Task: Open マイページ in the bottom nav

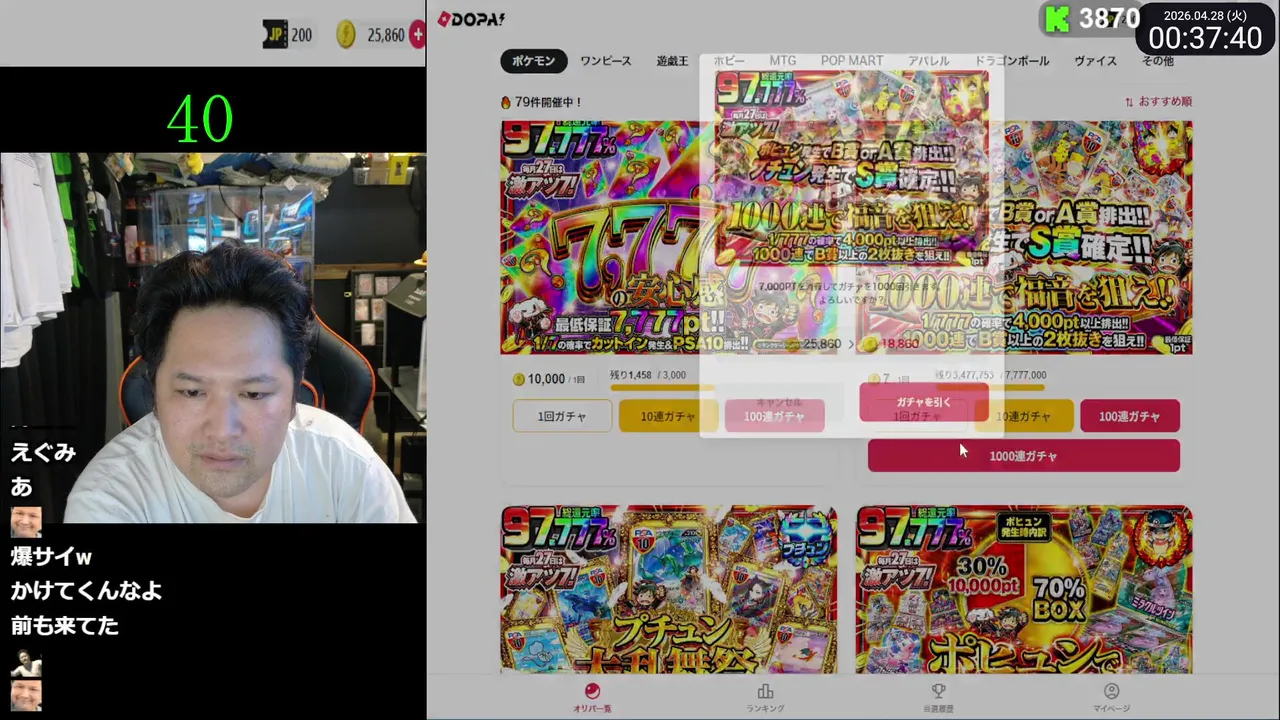Action: (x=1111, y=698)
